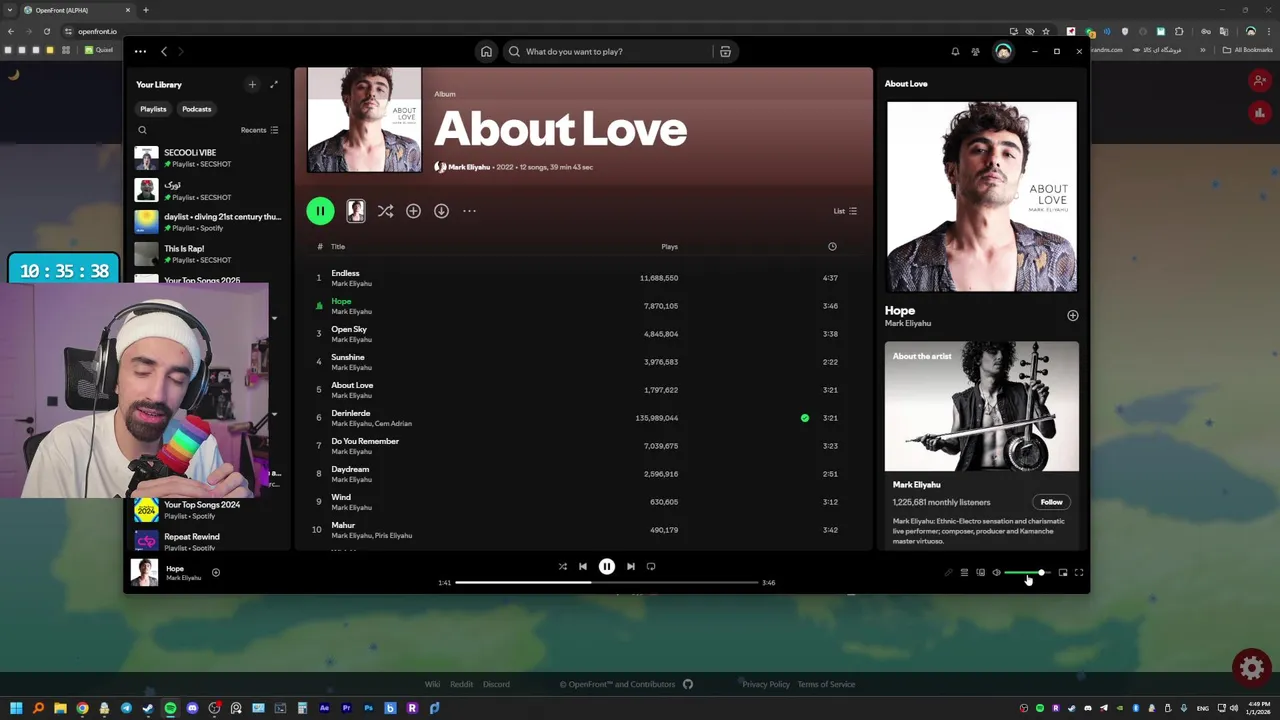
Task: Open Your Top Songs 2024 playlist
Action: coord(208,510)
